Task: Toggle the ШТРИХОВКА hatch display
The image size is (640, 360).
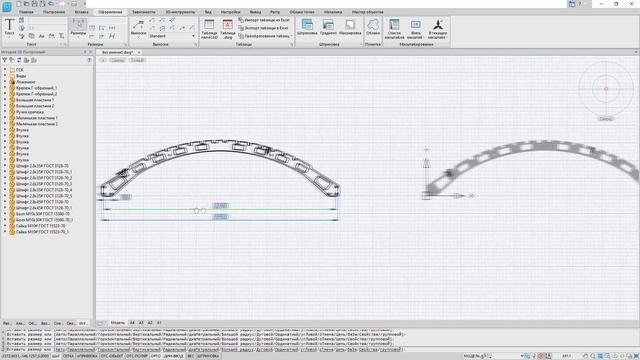Action: pyautogui.click(x=209, y=356)
